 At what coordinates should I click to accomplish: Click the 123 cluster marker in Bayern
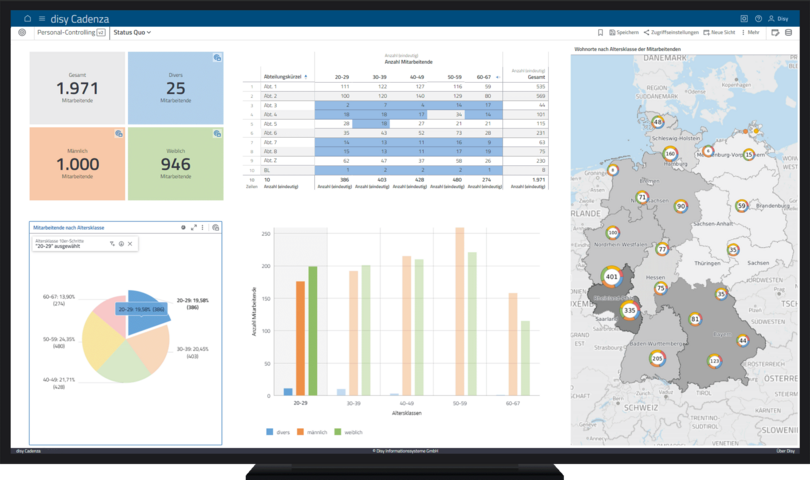714,361
